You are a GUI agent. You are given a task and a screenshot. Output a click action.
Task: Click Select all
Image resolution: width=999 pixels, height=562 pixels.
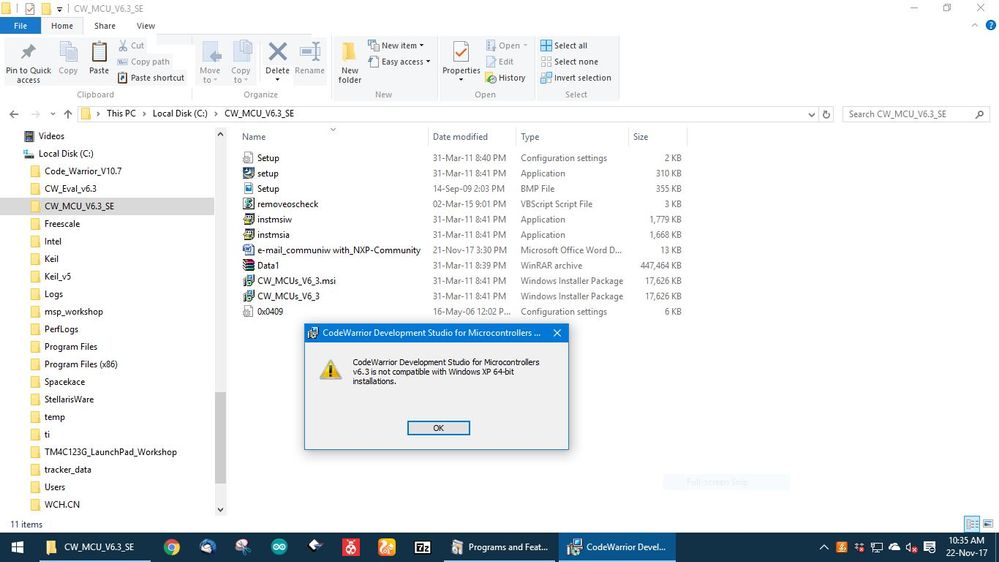[x=564, y=45]
